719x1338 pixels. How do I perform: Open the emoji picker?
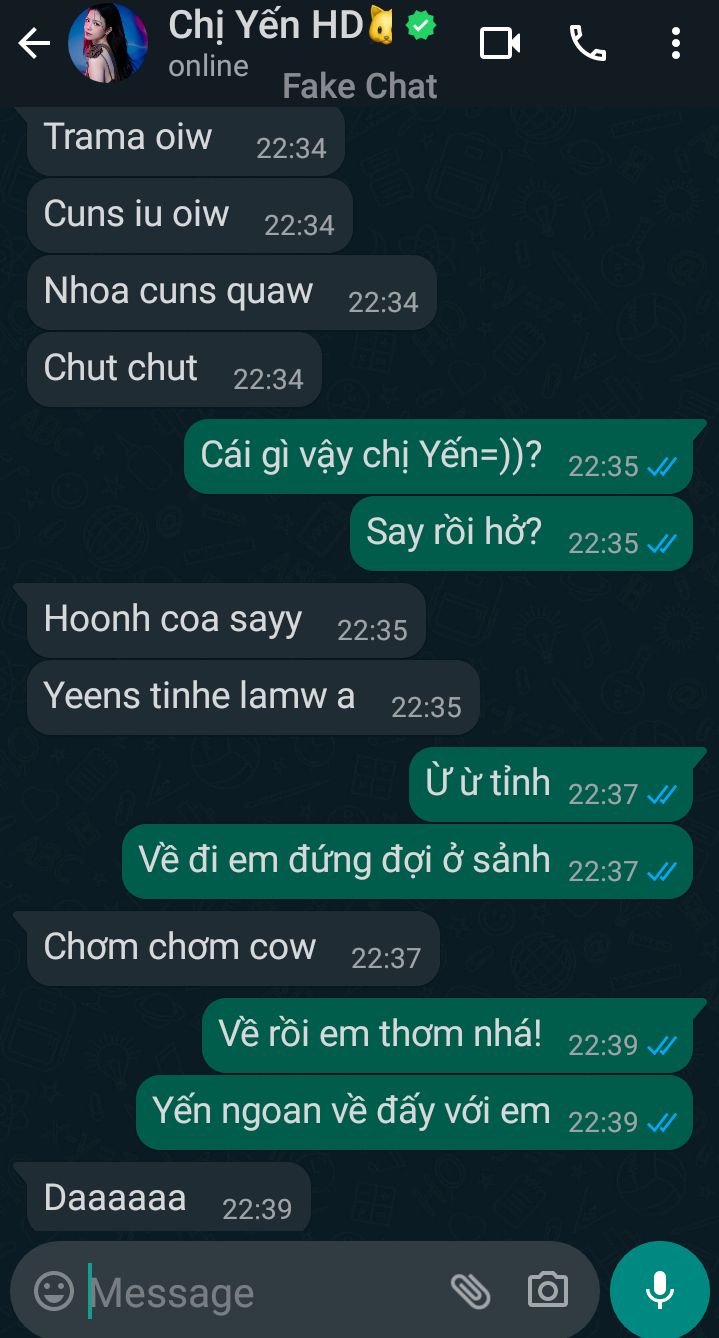click(x=54, y=1291)
